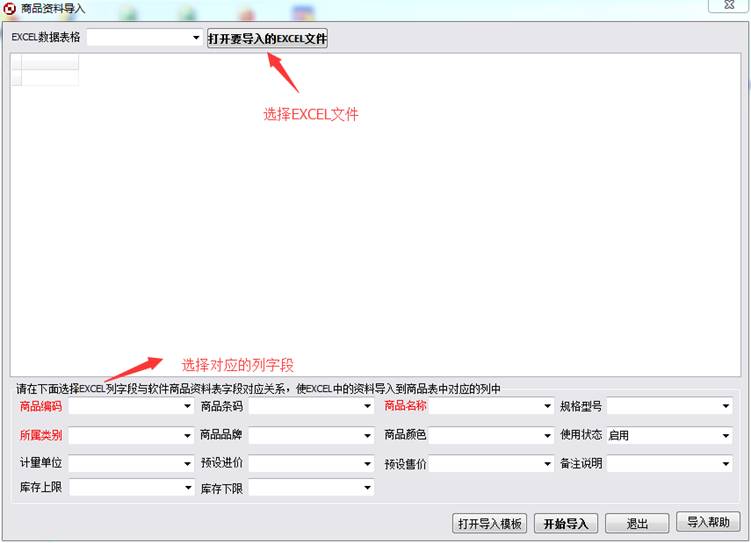Expand the 计量单位 column dropdown
Screen dimensions: 751x543
pyautogui.click(x=187, y=464)
